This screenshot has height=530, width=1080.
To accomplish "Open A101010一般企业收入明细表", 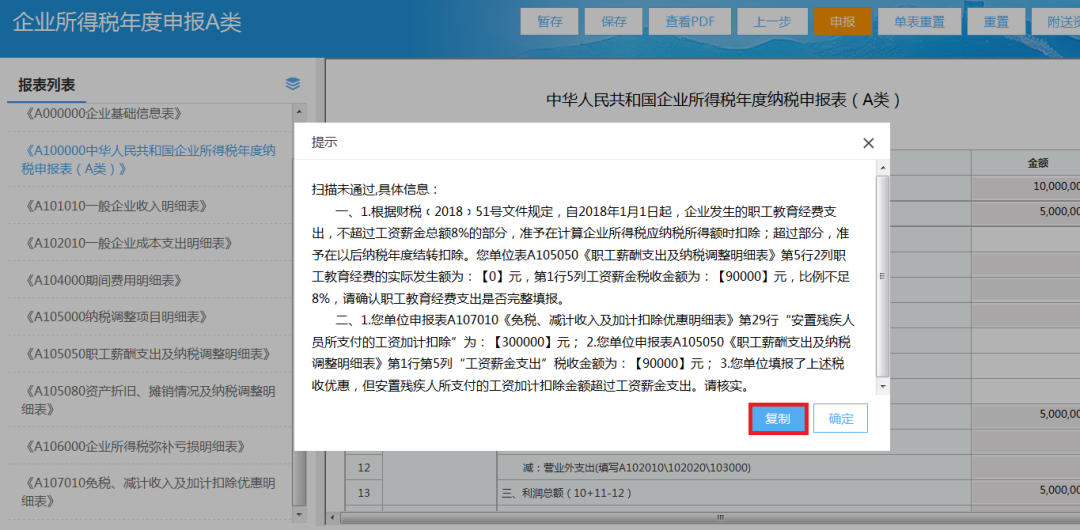I will (x=115, y=205).
